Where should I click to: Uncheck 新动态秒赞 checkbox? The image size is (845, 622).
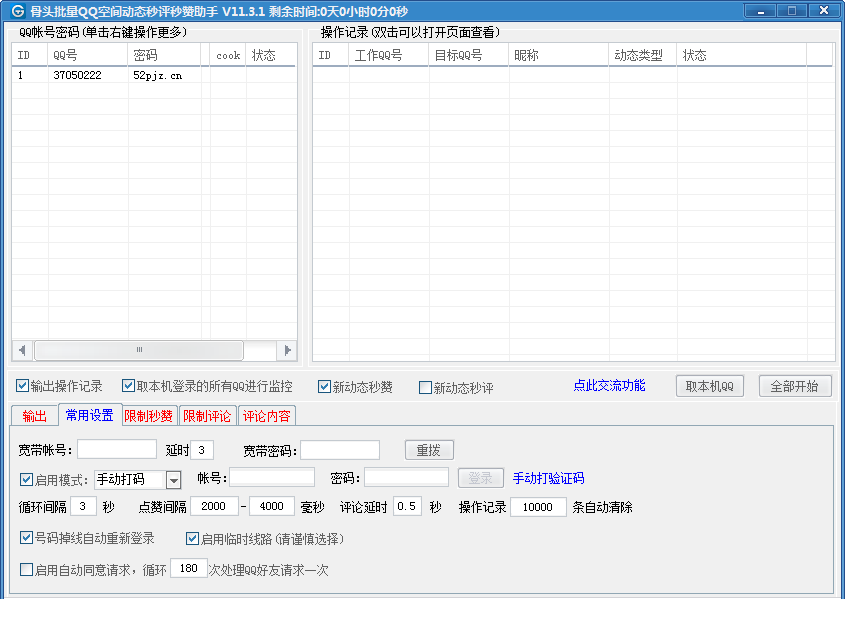[324, 386]
